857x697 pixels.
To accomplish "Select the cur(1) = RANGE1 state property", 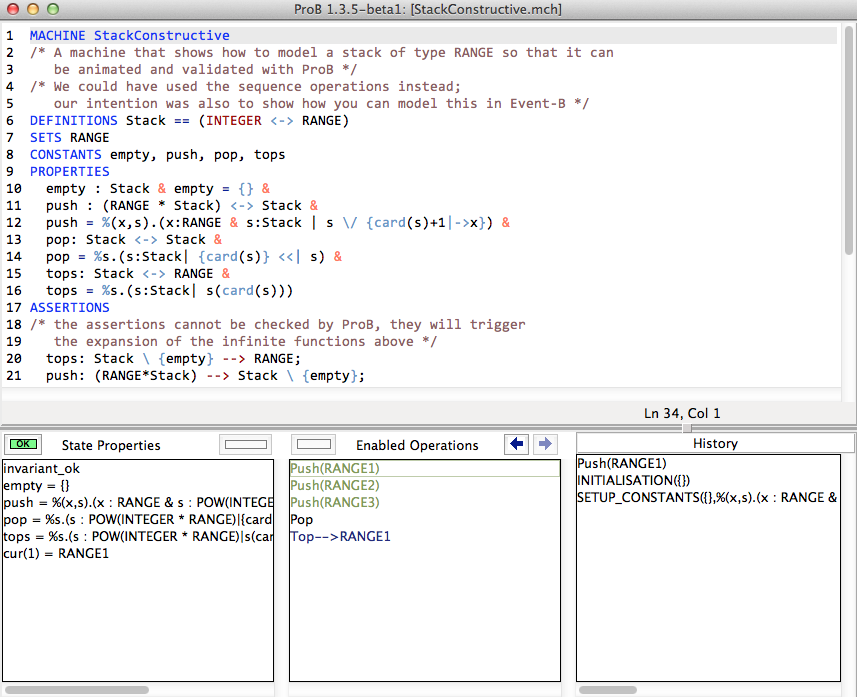I will (x=56, y=554).
